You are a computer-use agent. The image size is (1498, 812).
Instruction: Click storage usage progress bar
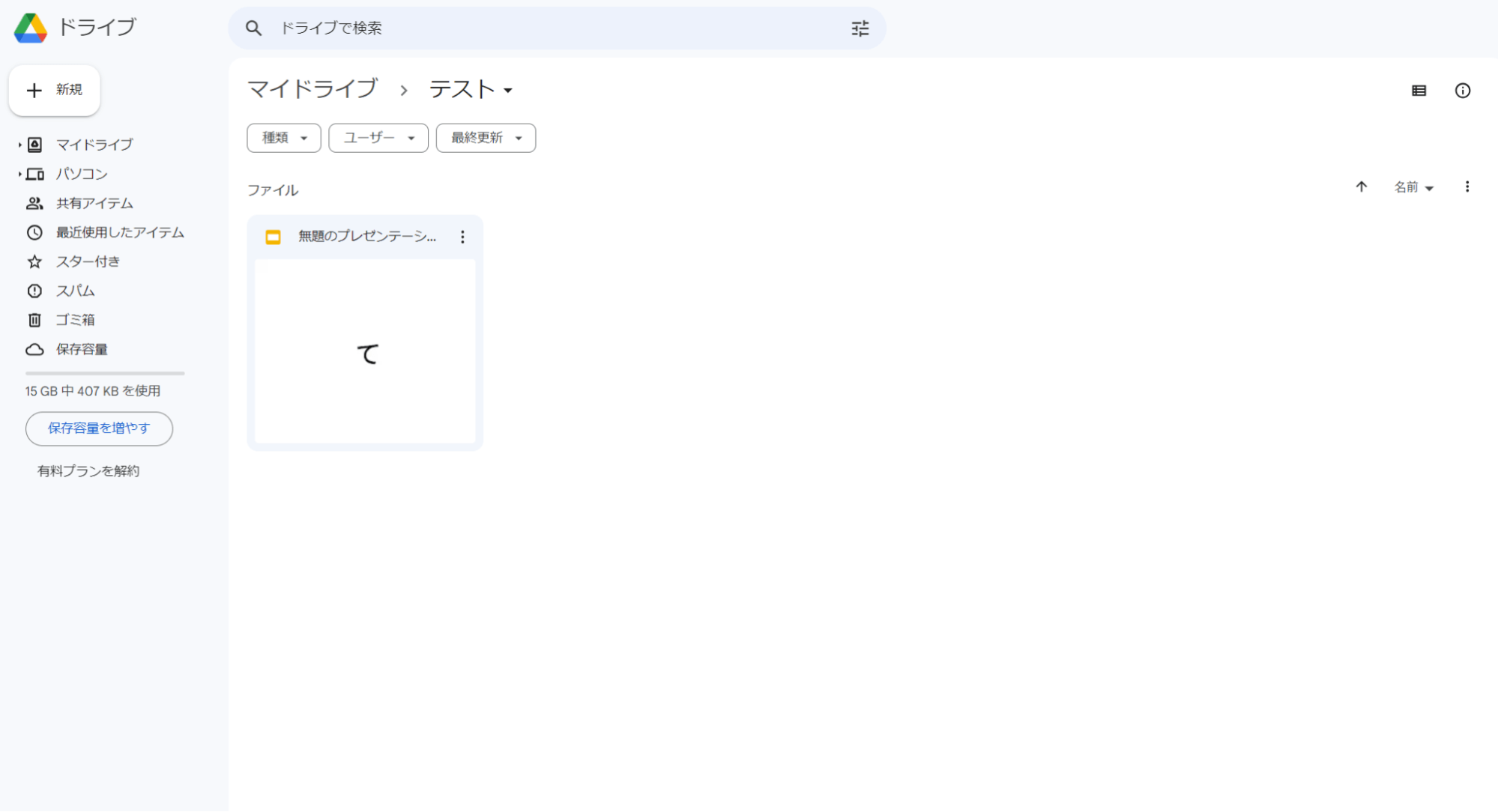pyautogui.click(x=105, y=373)
